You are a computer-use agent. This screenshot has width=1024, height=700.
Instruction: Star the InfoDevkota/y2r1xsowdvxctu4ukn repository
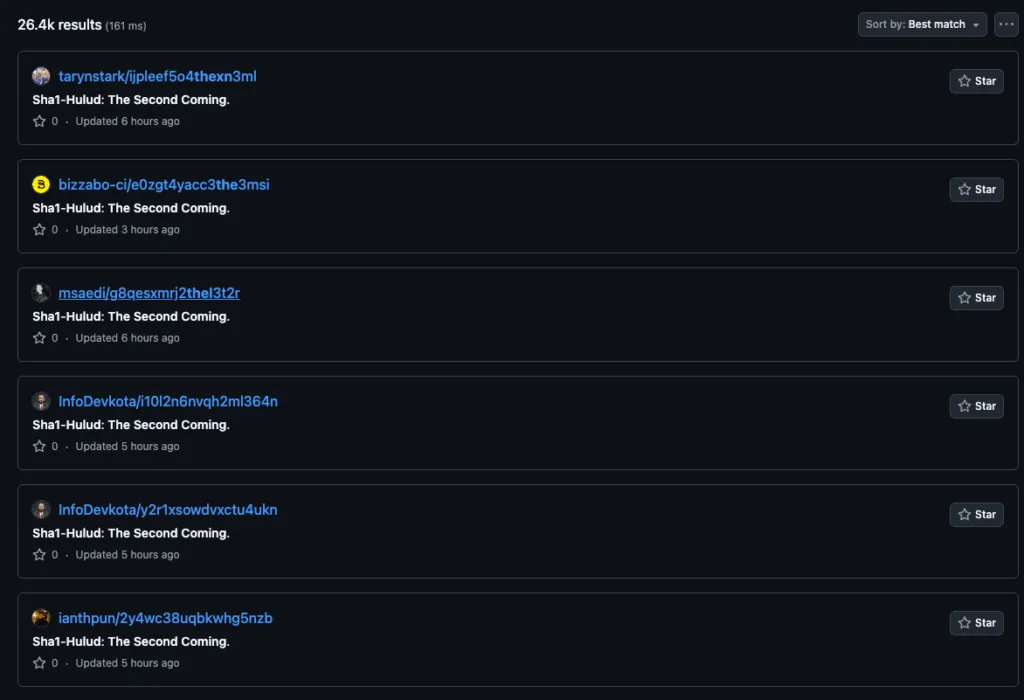pos(976,514)
